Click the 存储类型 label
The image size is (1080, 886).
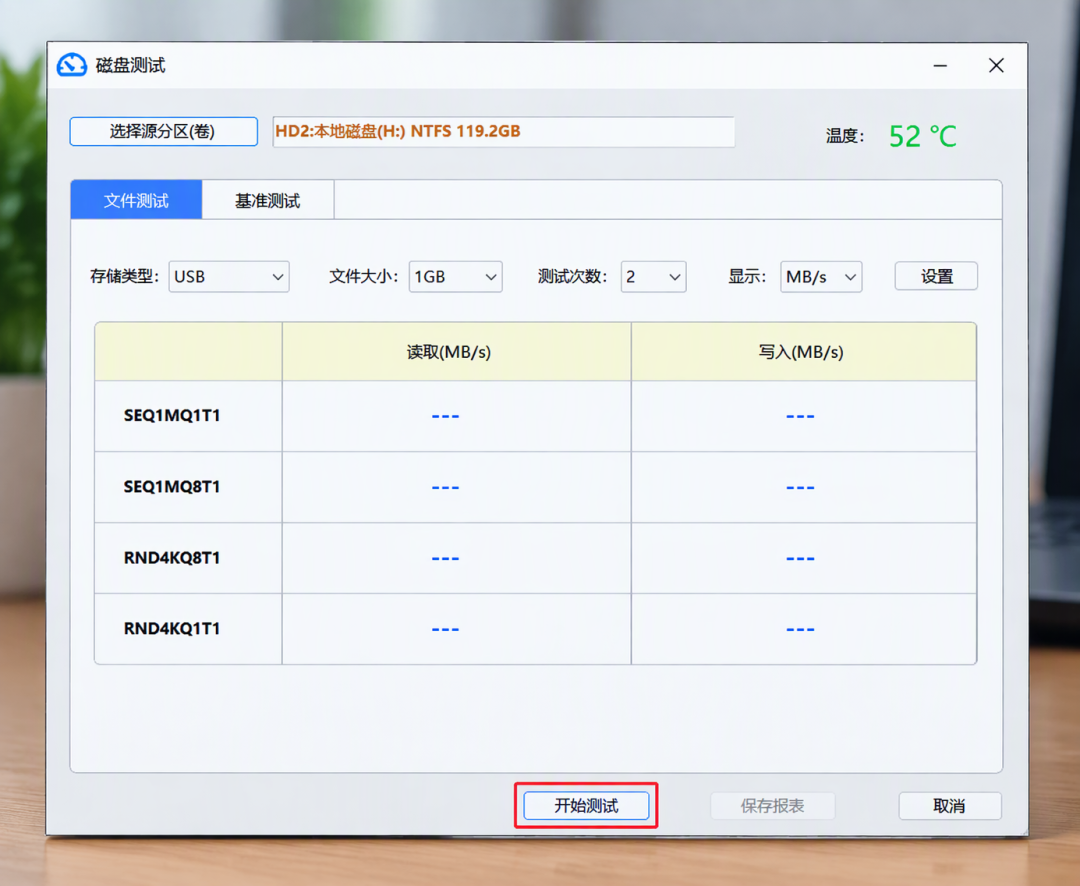[125, 277]
